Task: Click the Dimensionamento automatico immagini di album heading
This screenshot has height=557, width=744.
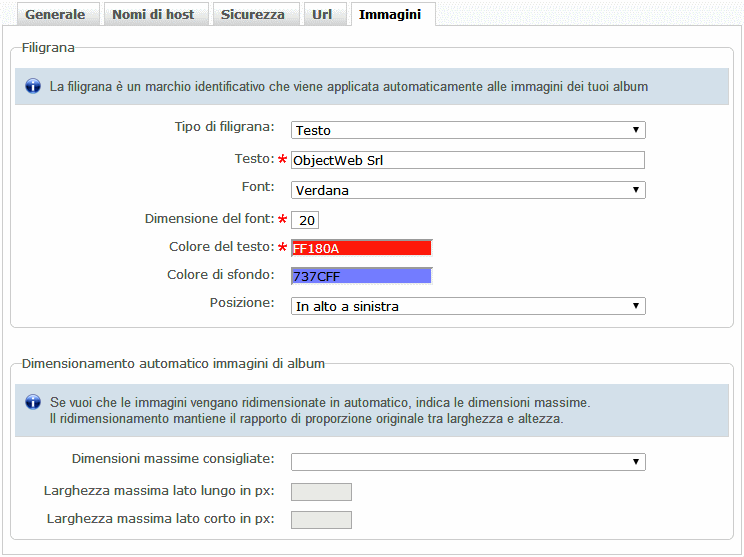Action: click(x=173, y=363)
